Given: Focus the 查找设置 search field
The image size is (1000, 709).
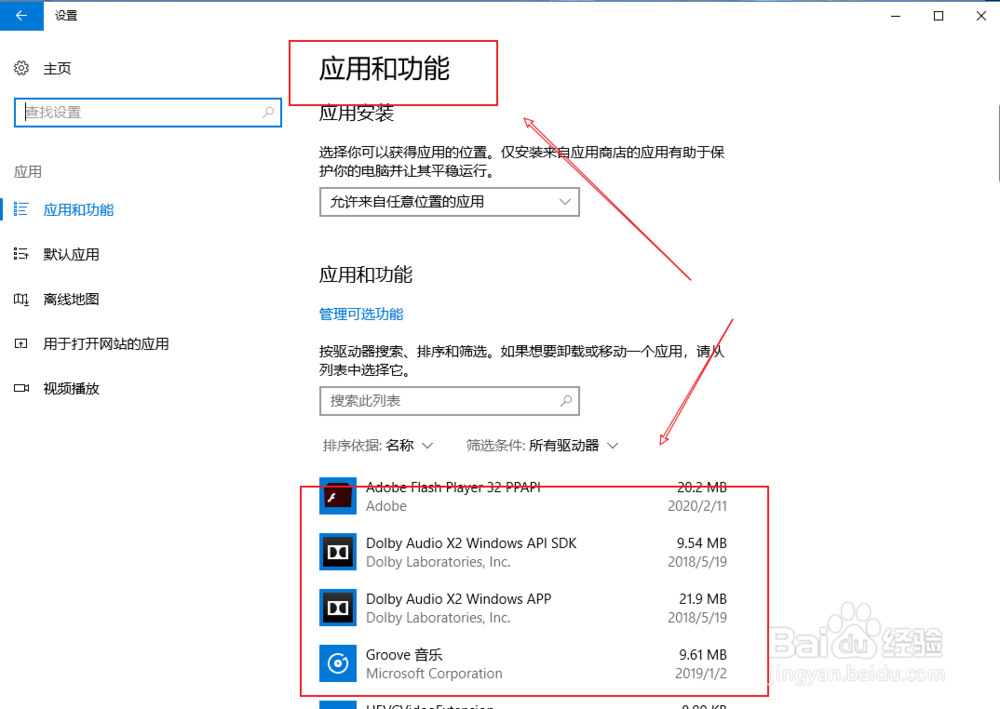Looking at the screenshot, I should click(x=148, y=112).
